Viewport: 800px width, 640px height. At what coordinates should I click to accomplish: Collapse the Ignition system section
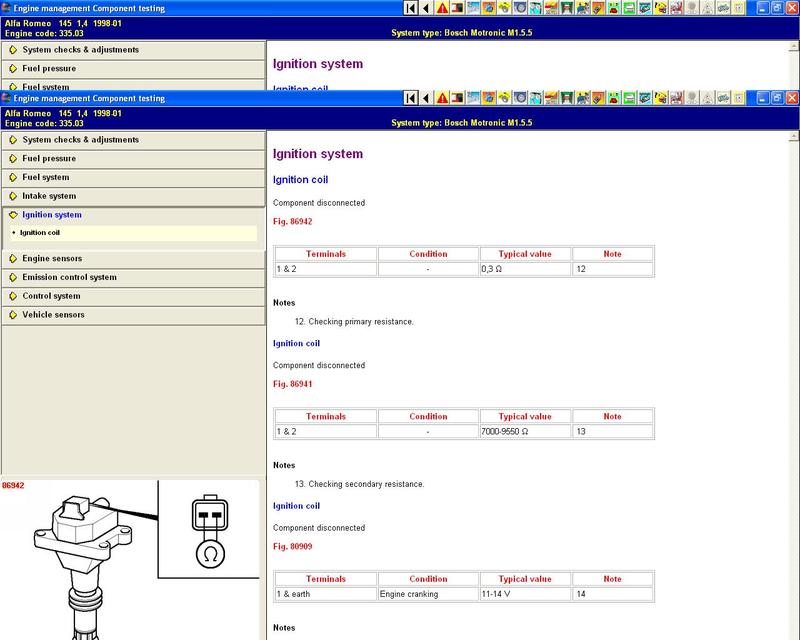[134, 215]
